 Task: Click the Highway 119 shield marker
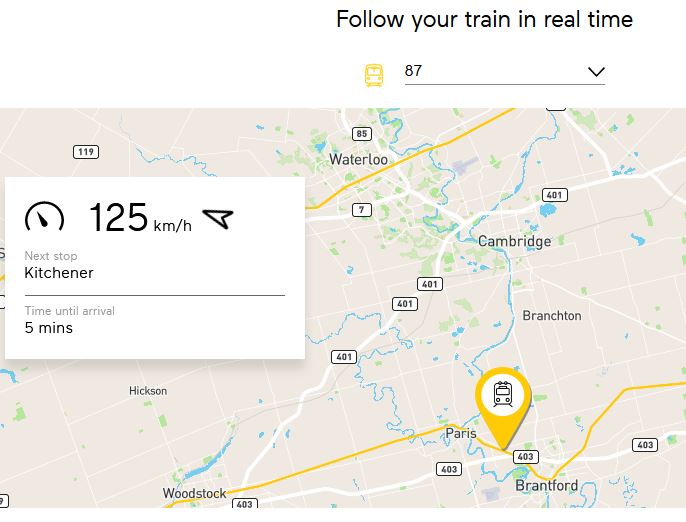(86, 152)
